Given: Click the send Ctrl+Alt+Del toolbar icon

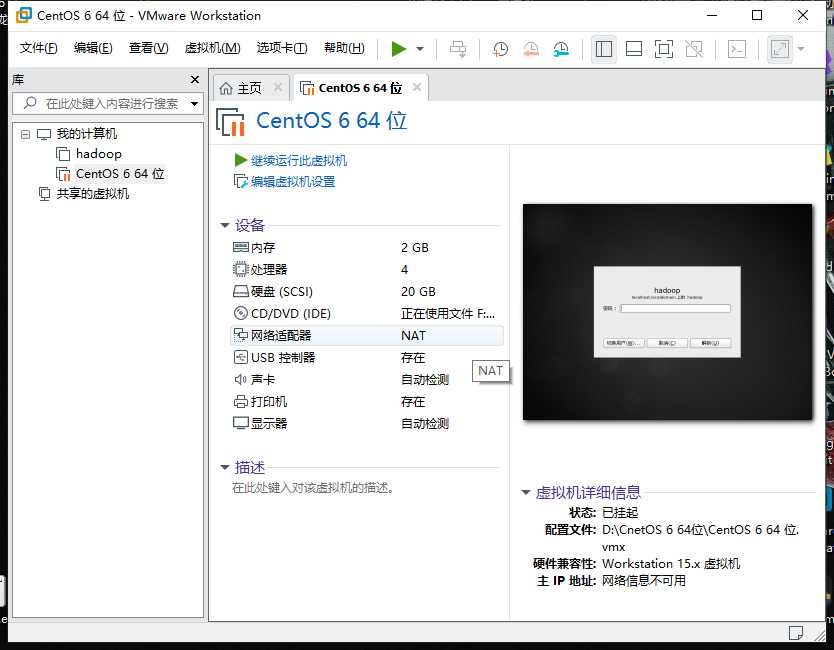Looking at the screenshot, I should (x=457, y=49).
